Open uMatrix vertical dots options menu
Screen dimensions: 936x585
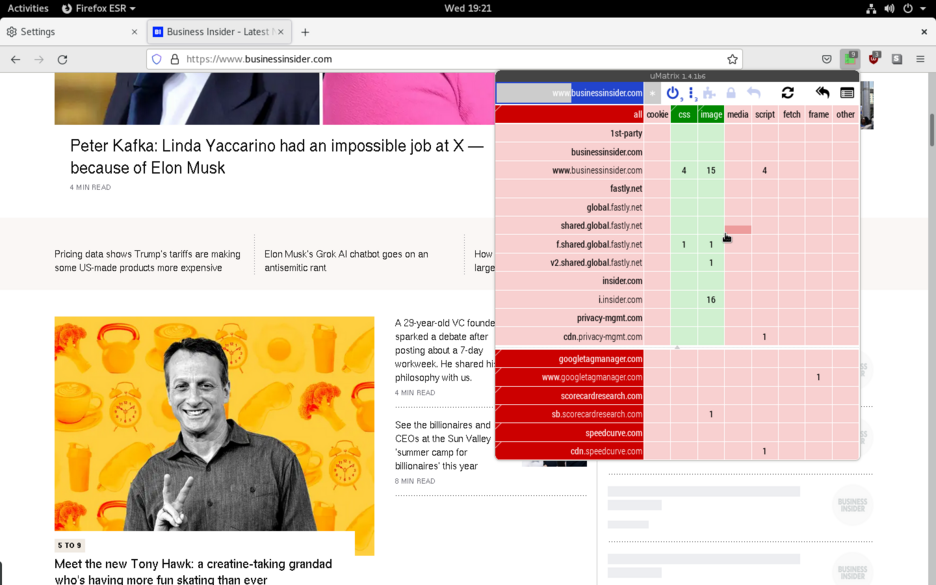692,93
